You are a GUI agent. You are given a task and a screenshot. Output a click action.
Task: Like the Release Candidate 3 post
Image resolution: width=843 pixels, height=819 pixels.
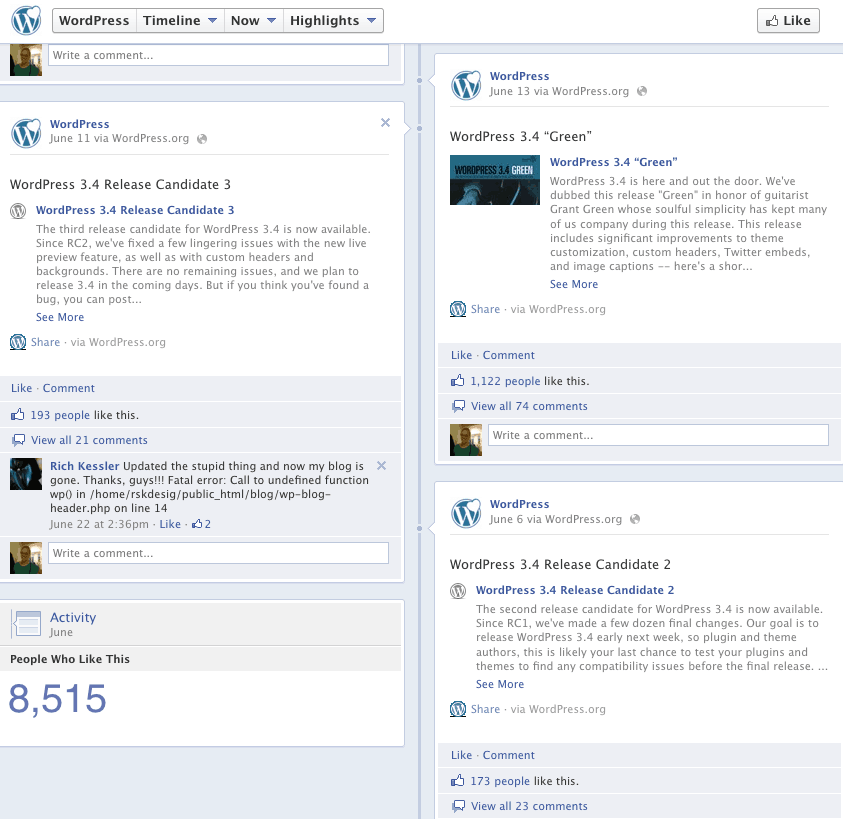[x=22, y=388]
